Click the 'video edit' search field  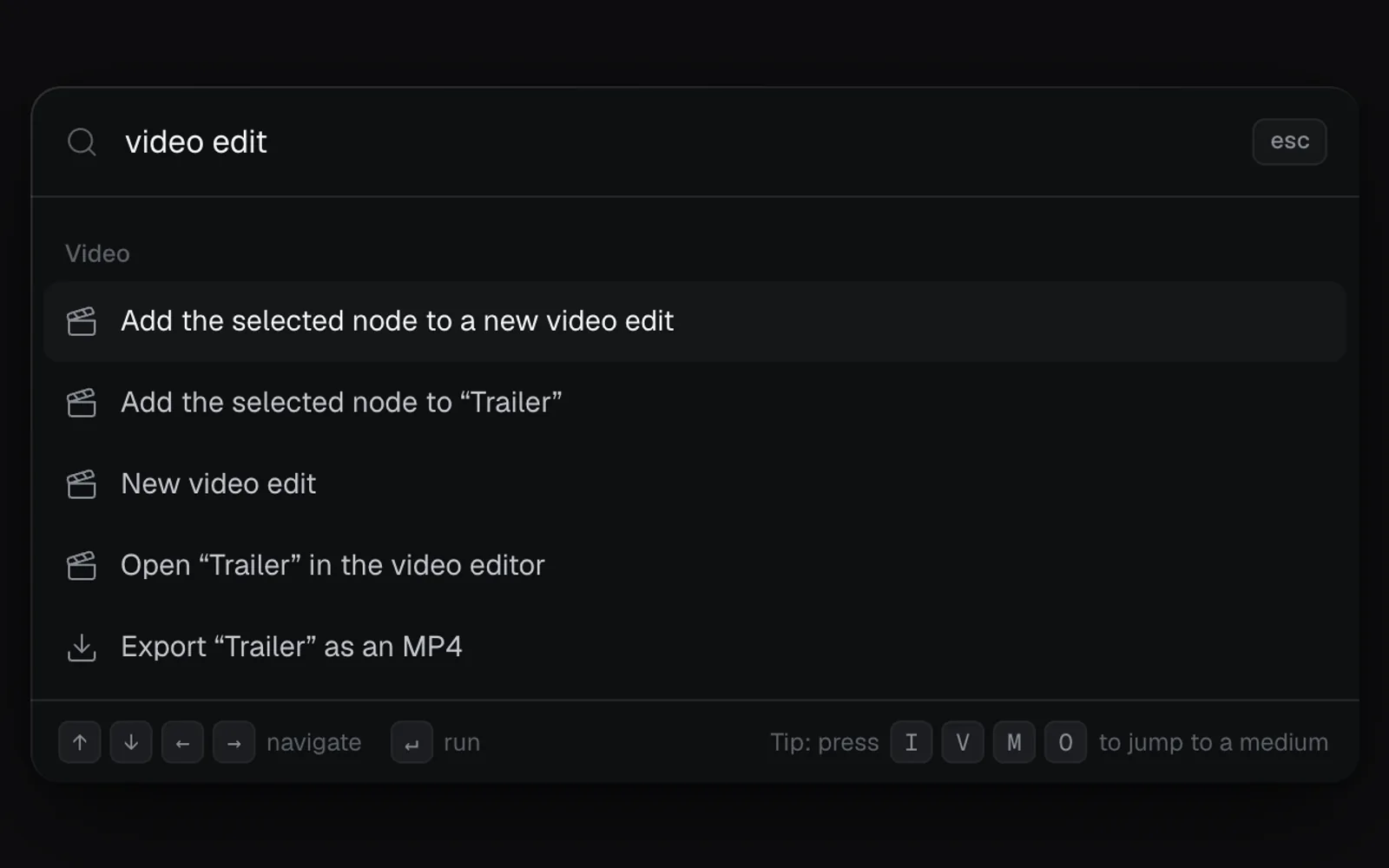[x=677, y=141]
